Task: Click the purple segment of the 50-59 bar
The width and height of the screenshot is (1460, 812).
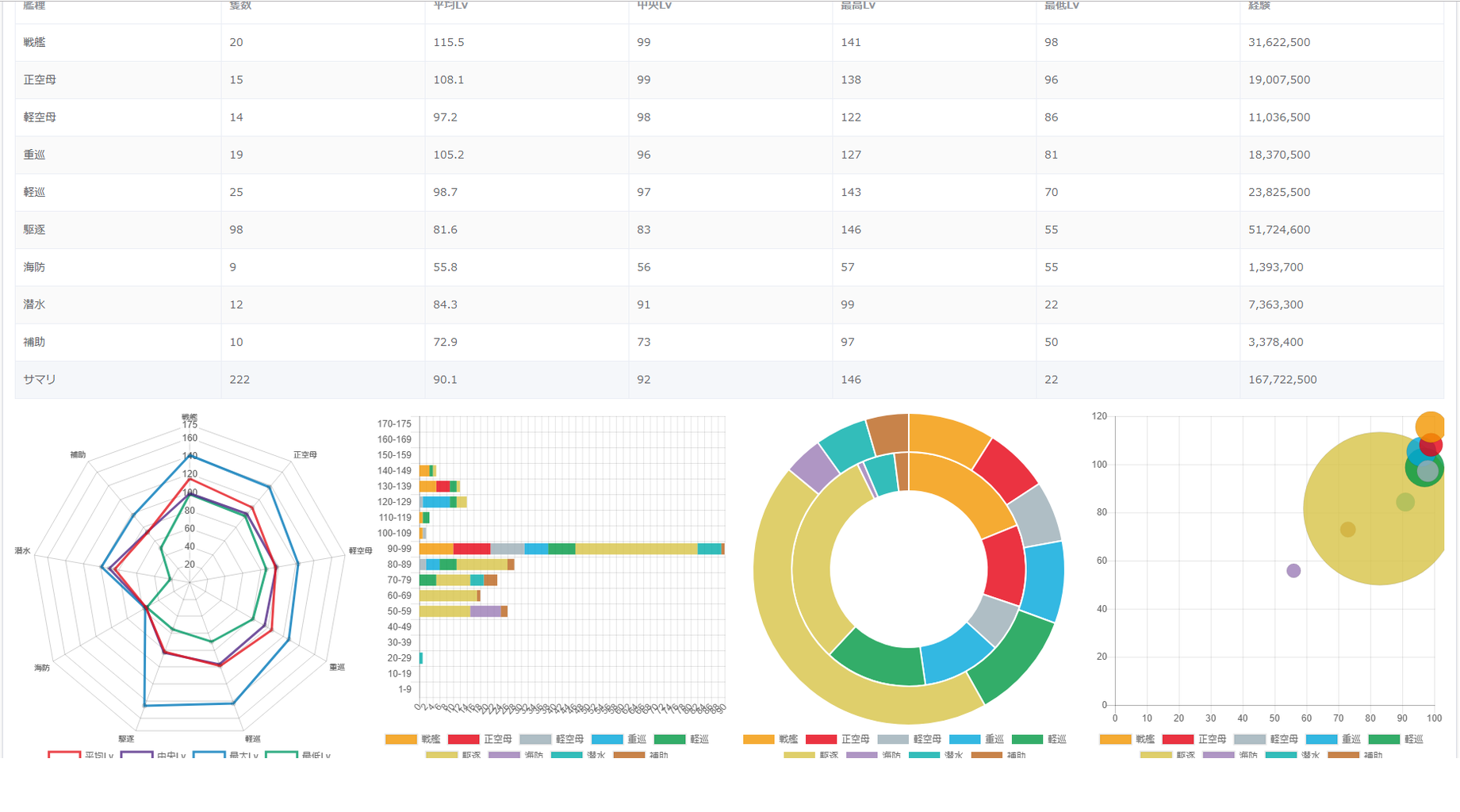Action: 485,611
